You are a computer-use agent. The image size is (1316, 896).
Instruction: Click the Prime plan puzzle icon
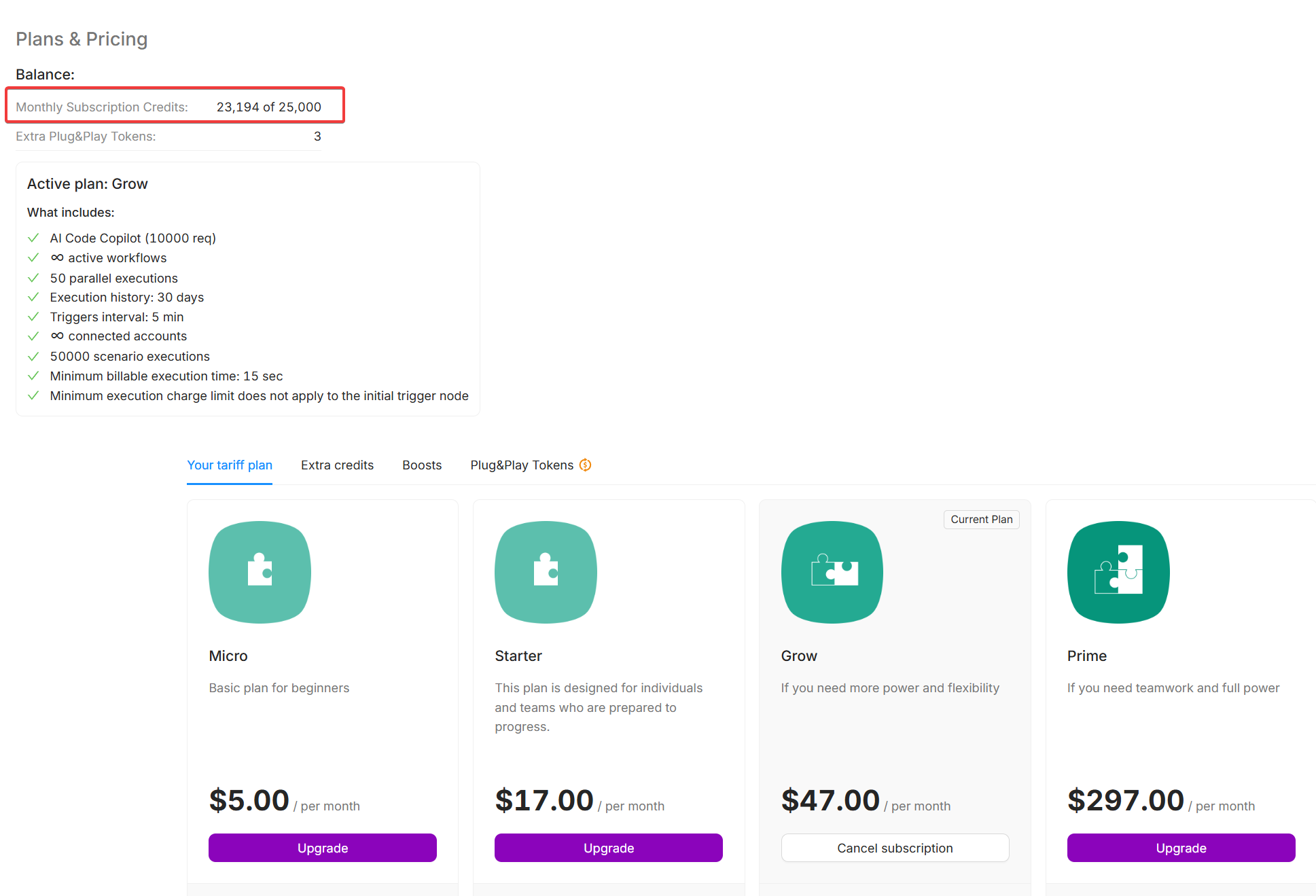point(1118,572)
